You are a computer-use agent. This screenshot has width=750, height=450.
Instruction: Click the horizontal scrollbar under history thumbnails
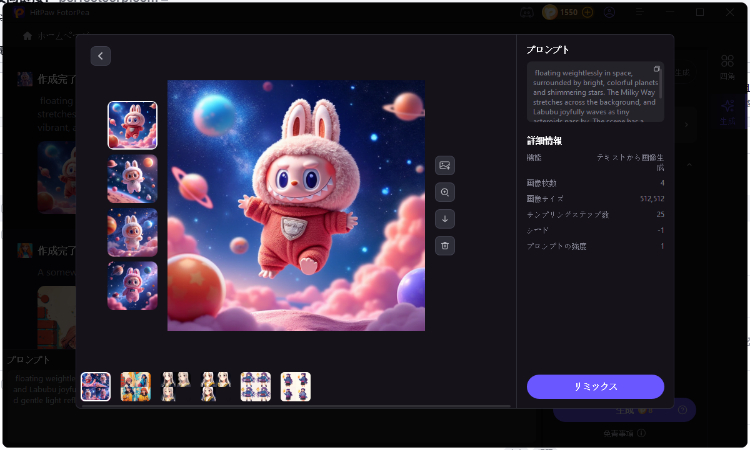click(296, 406)
